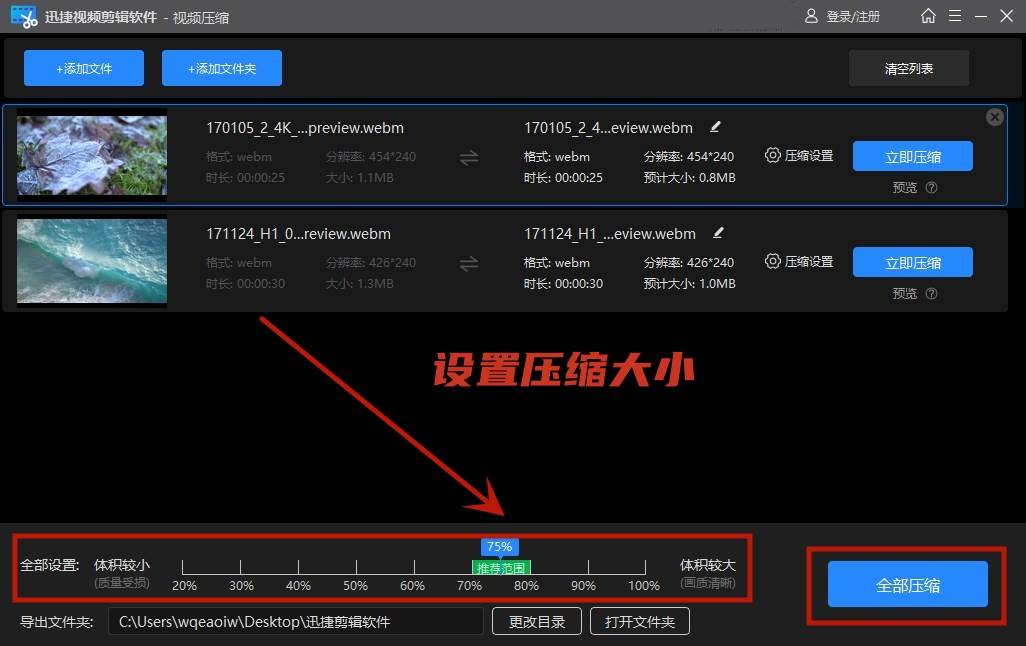Click the swap arrows icon in the 171124 row
The height and width of the screenshot is (646, 1026).
[469, 264]
